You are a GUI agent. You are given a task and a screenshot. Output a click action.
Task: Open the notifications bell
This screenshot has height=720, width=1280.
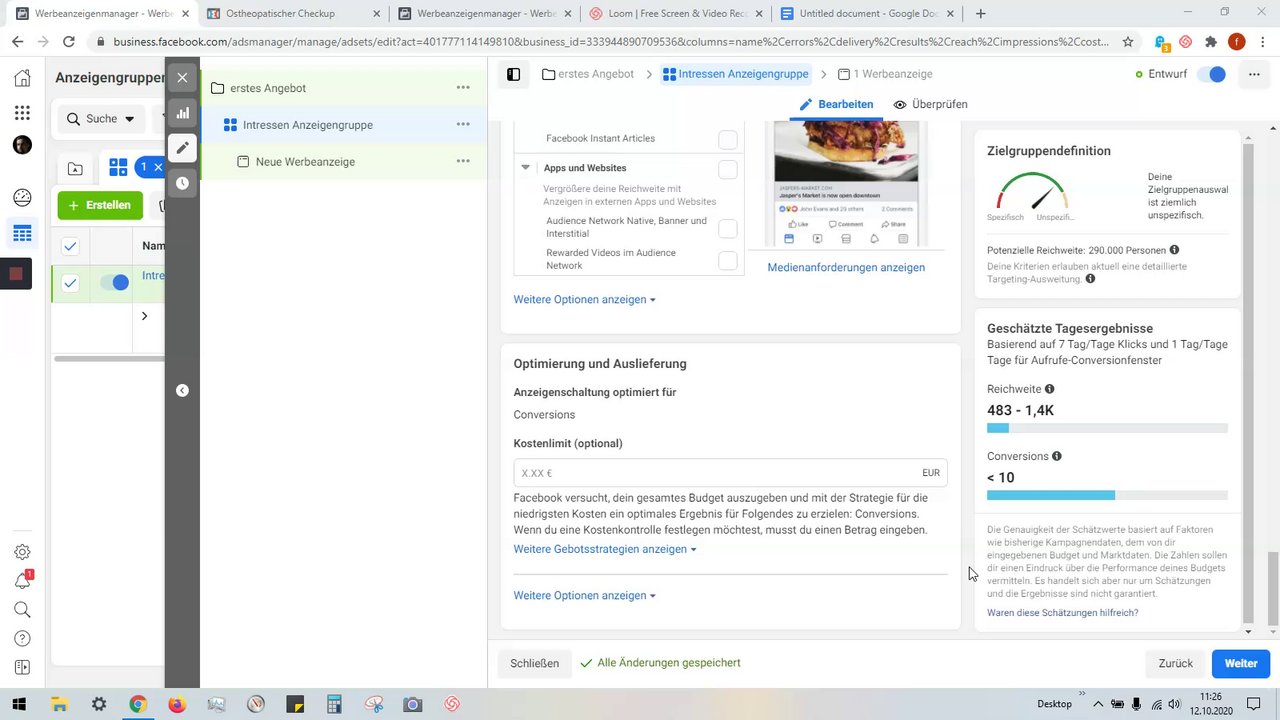[x=22, y=581]
